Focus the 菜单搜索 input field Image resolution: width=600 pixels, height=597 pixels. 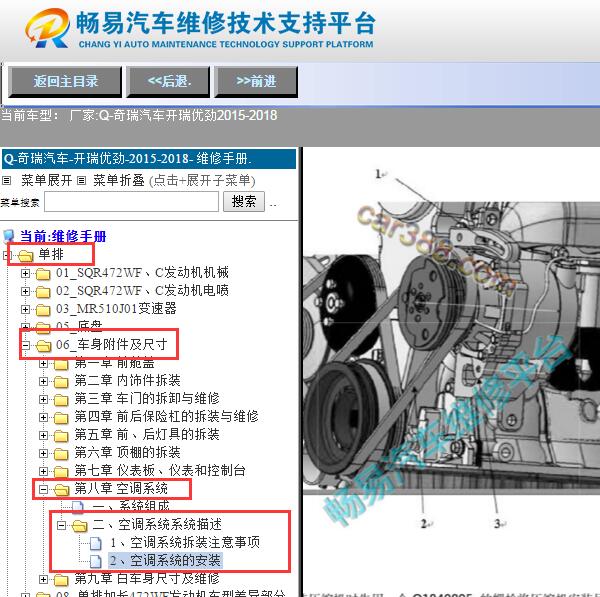tap(131, 201)
